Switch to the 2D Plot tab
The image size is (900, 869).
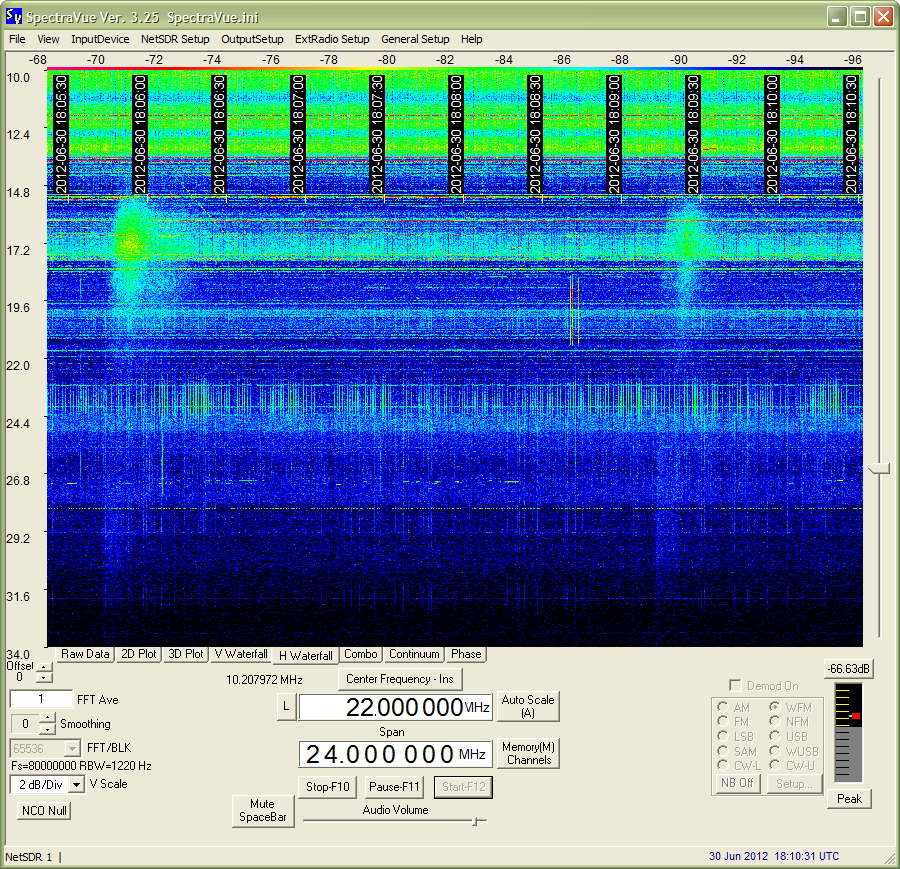[138, 654]
